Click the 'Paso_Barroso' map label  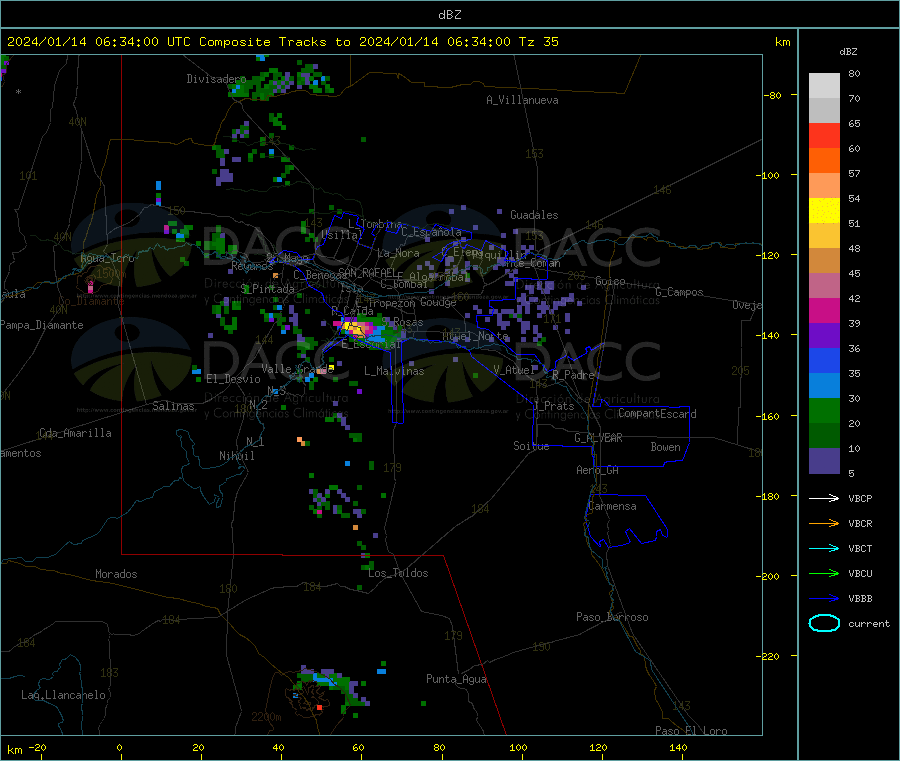tap(612, 617)
